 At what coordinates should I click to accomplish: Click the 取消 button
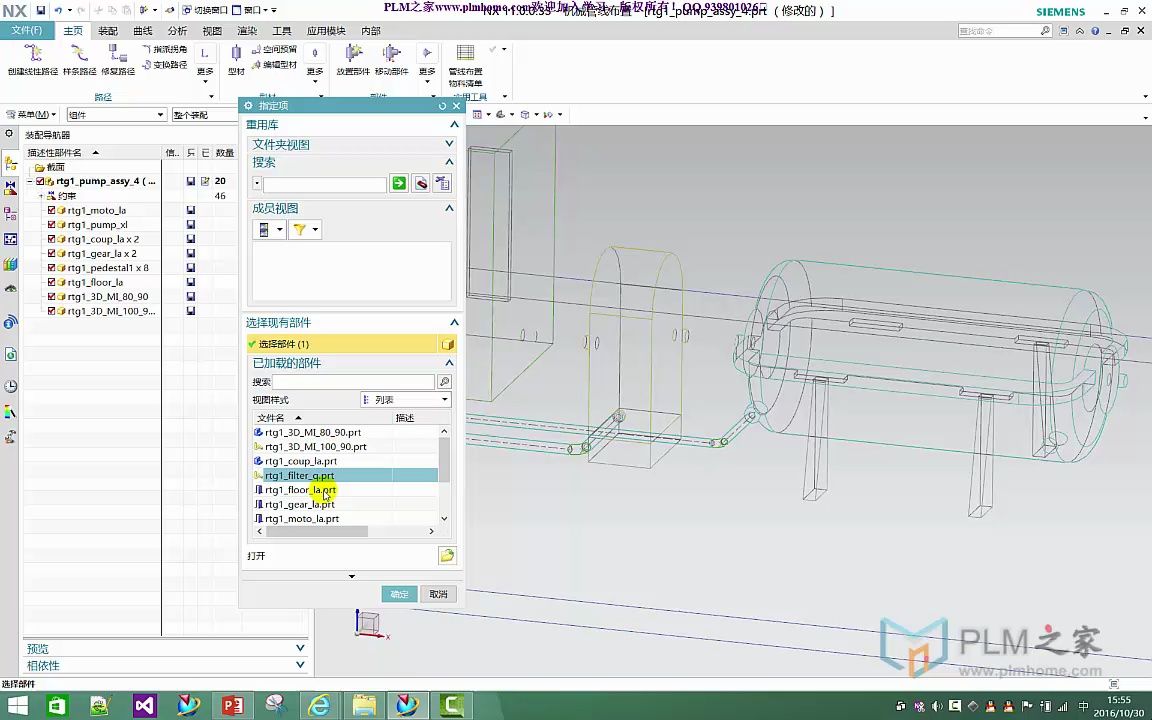tap(438, 594)
